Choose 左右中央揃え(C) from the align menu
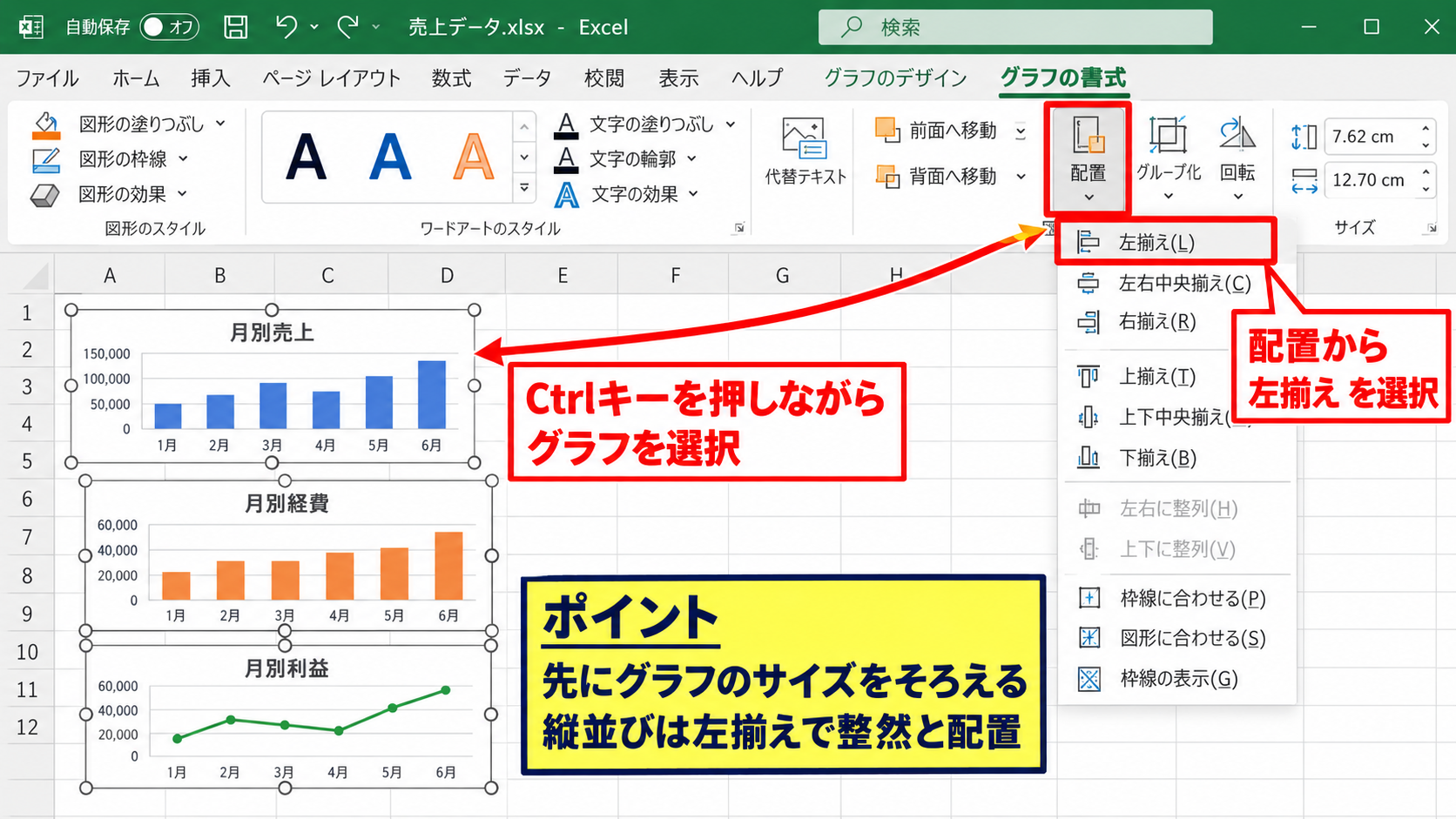This screenshot has width=1456, height=819. 1176,284
